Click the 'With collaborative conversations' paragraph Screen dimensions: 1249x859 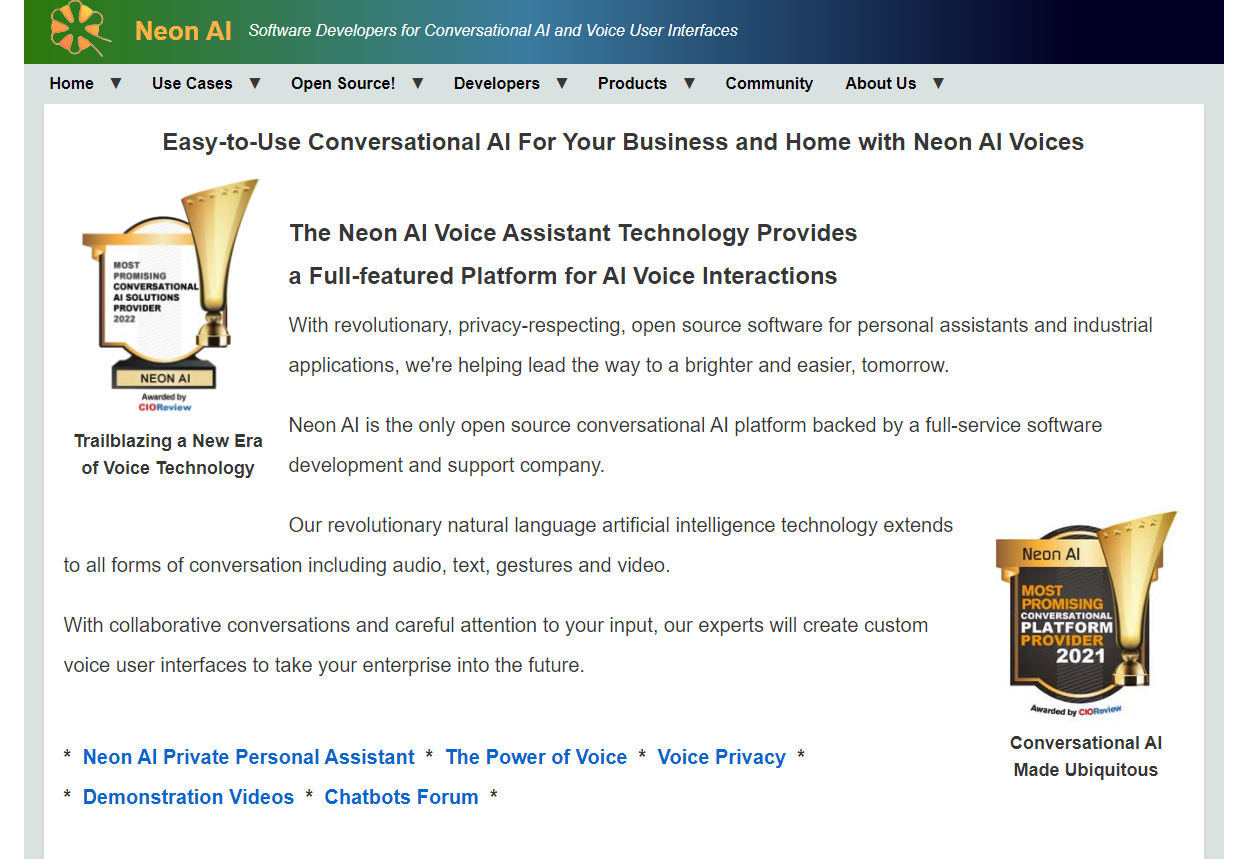pos(496,645)
